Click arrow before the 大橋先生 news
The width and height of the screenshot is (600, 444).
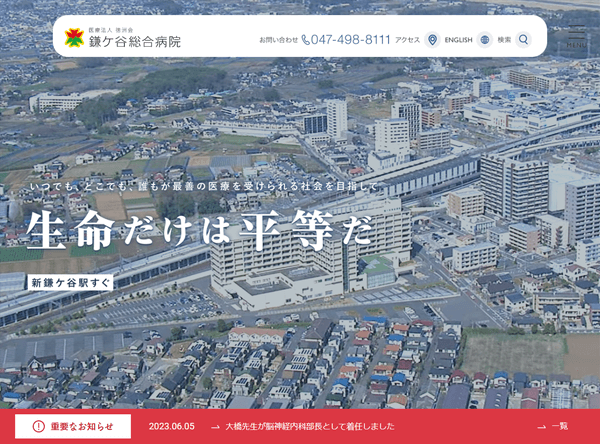pyautogui.click(x=215, y=427)
